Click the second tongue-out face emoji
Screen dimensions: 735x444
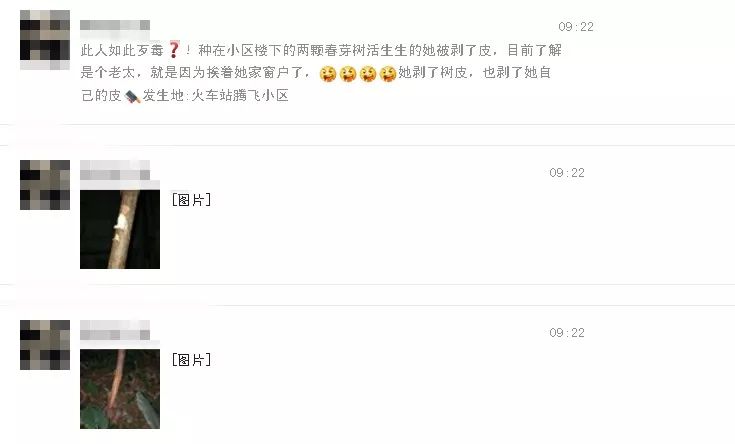(x=348, y=74)
